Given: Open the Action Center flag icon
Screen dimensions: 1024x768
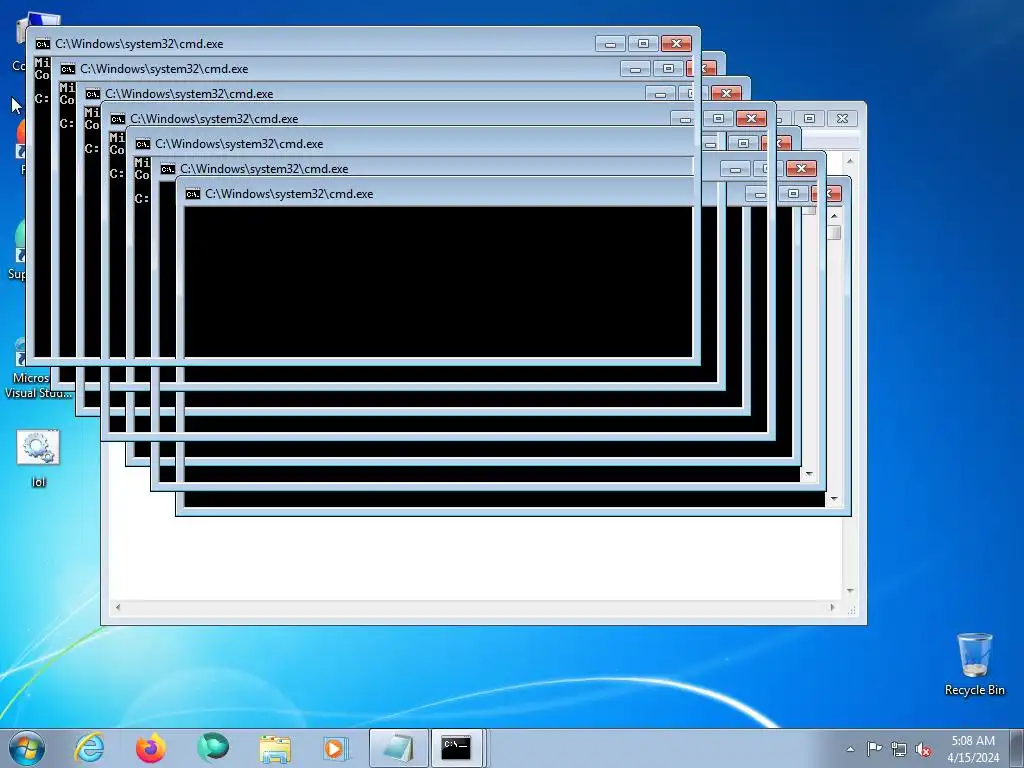Looking at the screenshot, I should click(x=874, y=748).
